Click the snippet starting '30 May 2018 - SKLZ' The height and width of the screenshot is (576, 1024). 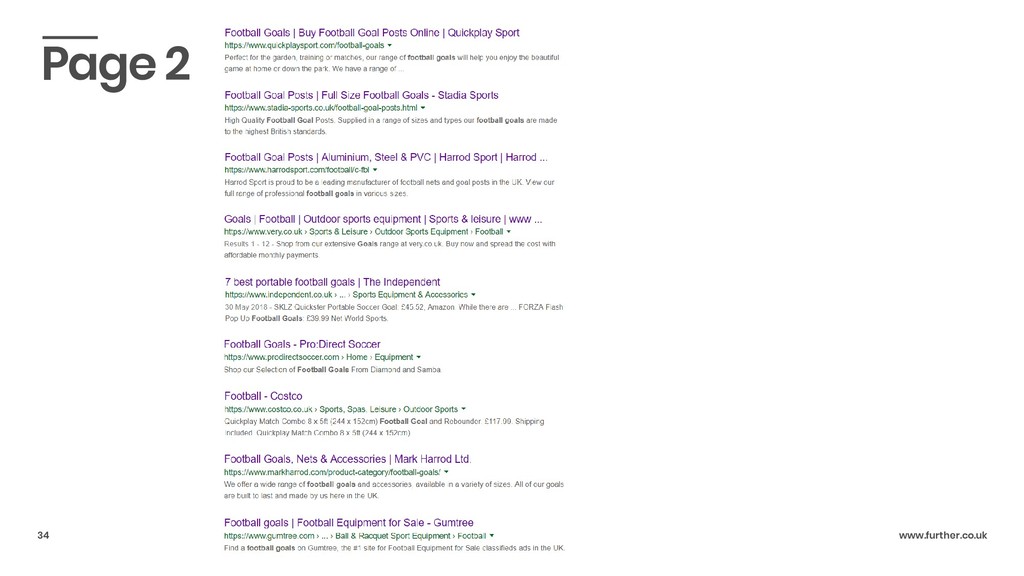click(394, 313)
